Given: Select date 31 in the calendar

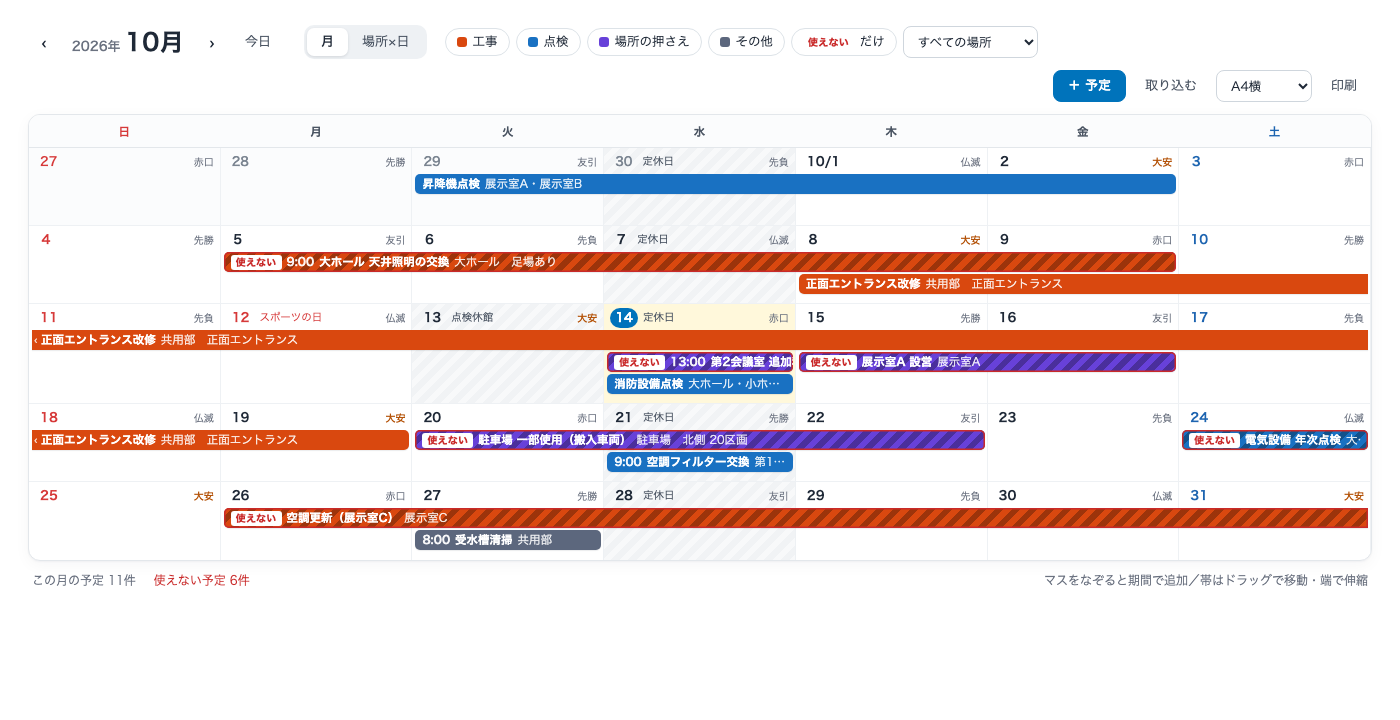Looking at the screenshot, I should 1199,496.
